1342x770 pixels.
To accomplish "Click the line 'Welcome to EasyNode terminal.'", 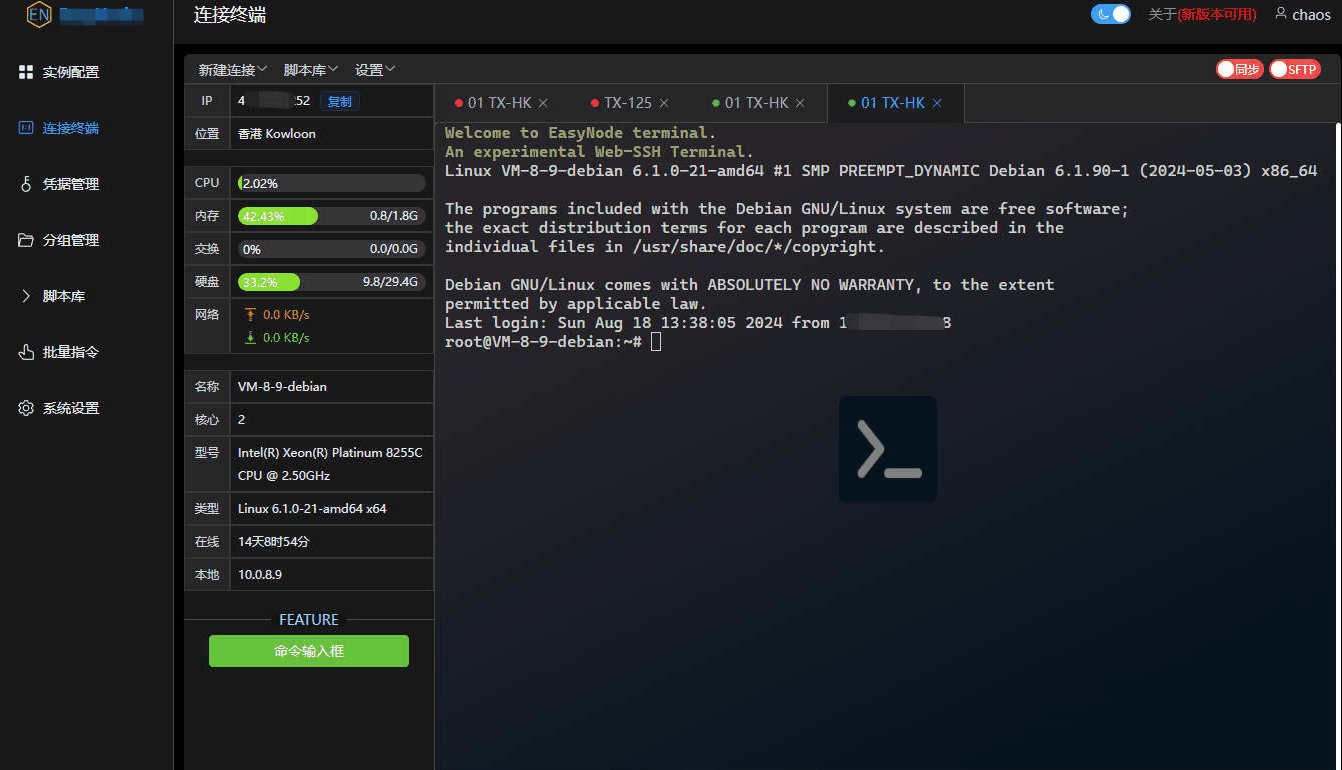I will pyautogui.click(x=581, y=133).
